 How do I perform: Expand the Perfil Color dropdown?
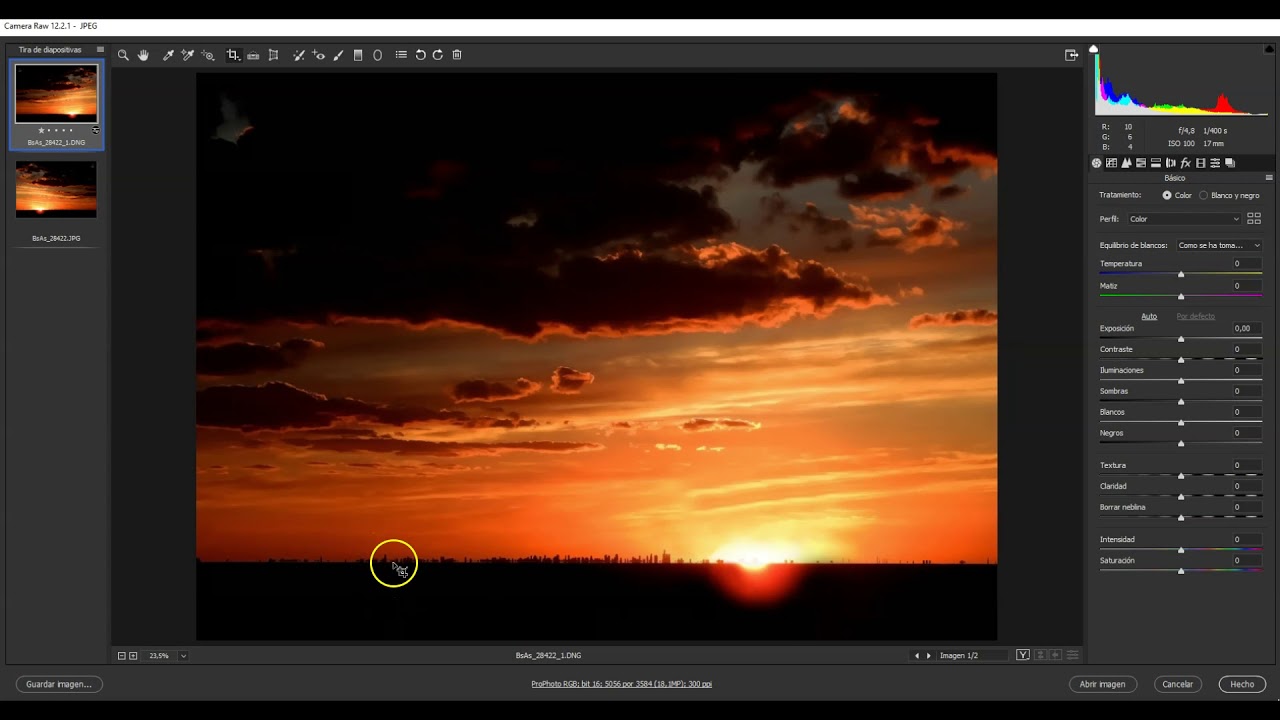click(1184, 219)
